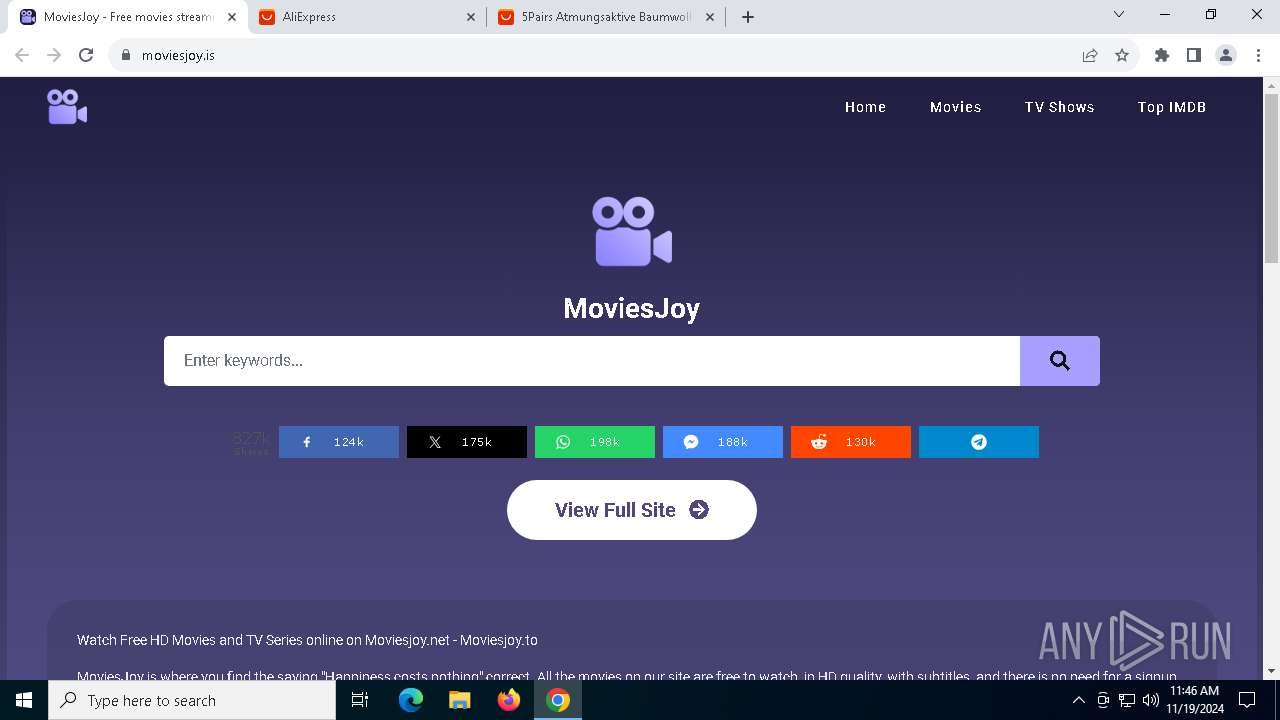The image size is (1280, 720).
Task: Open Chrome profile avatar
Action: coord(1226,55)
